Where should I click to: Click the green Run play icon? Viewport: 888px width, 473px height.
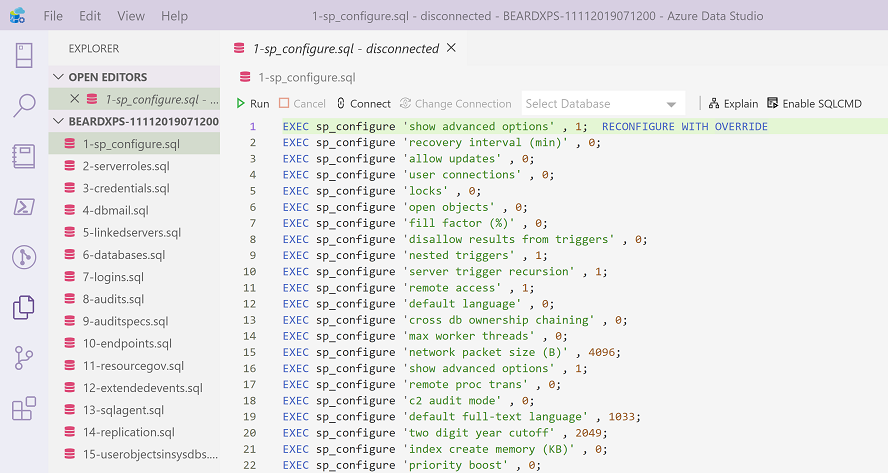click(x=241, y=103)
